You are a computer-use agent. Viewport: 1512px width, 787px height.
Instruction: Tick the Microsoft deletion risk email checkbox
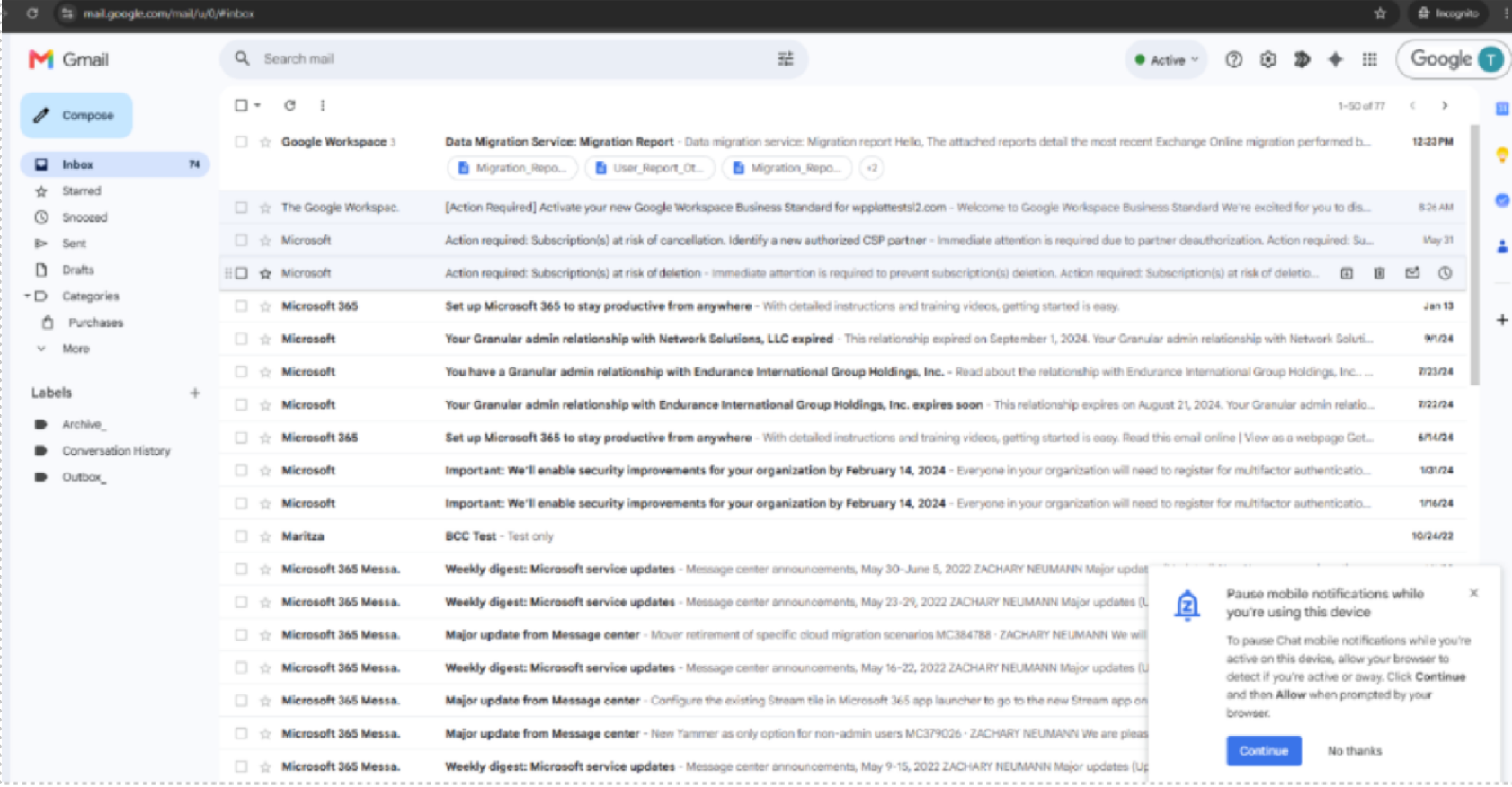coord(241,273)
